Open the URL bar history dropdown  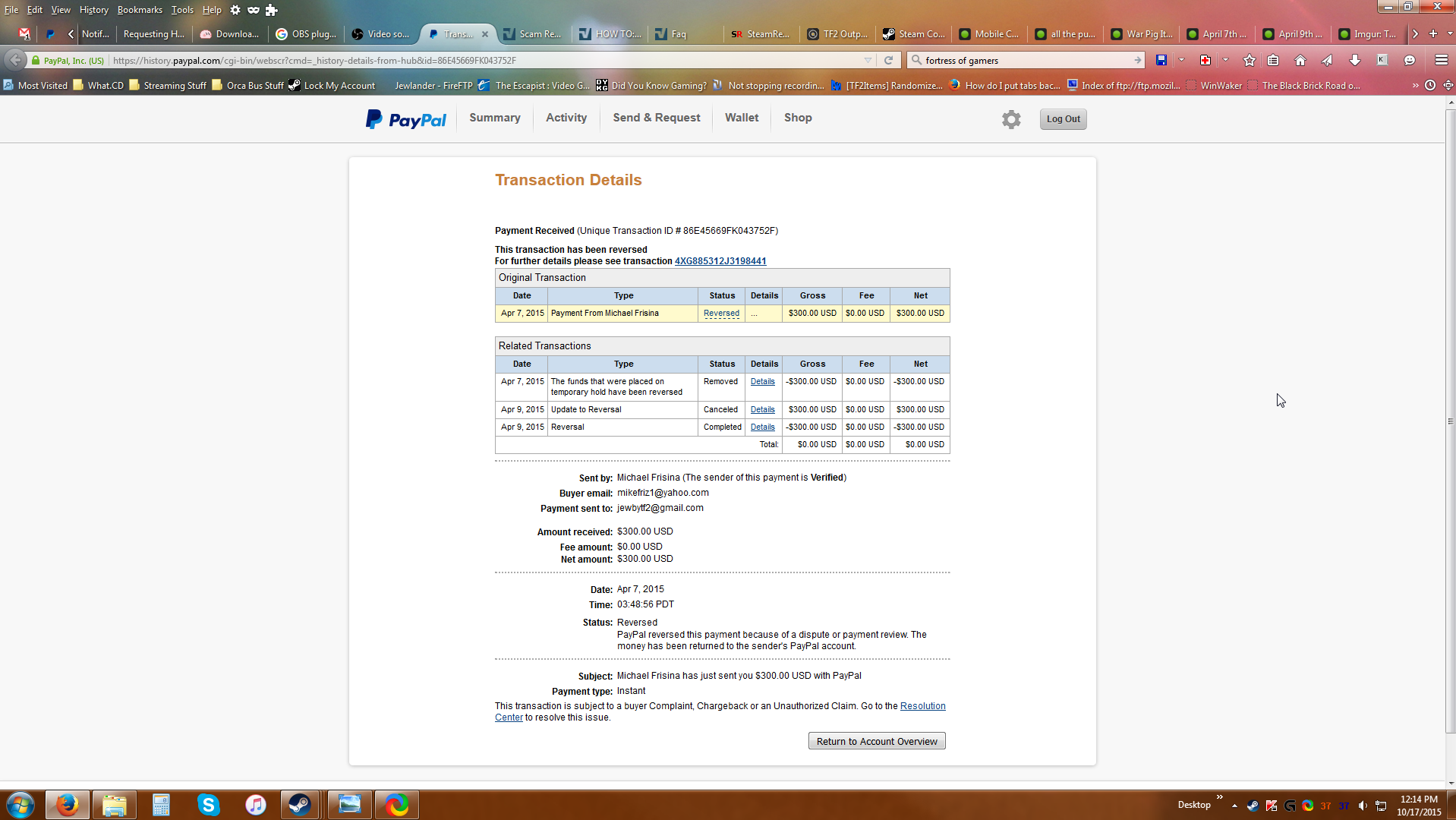(868, 61)
